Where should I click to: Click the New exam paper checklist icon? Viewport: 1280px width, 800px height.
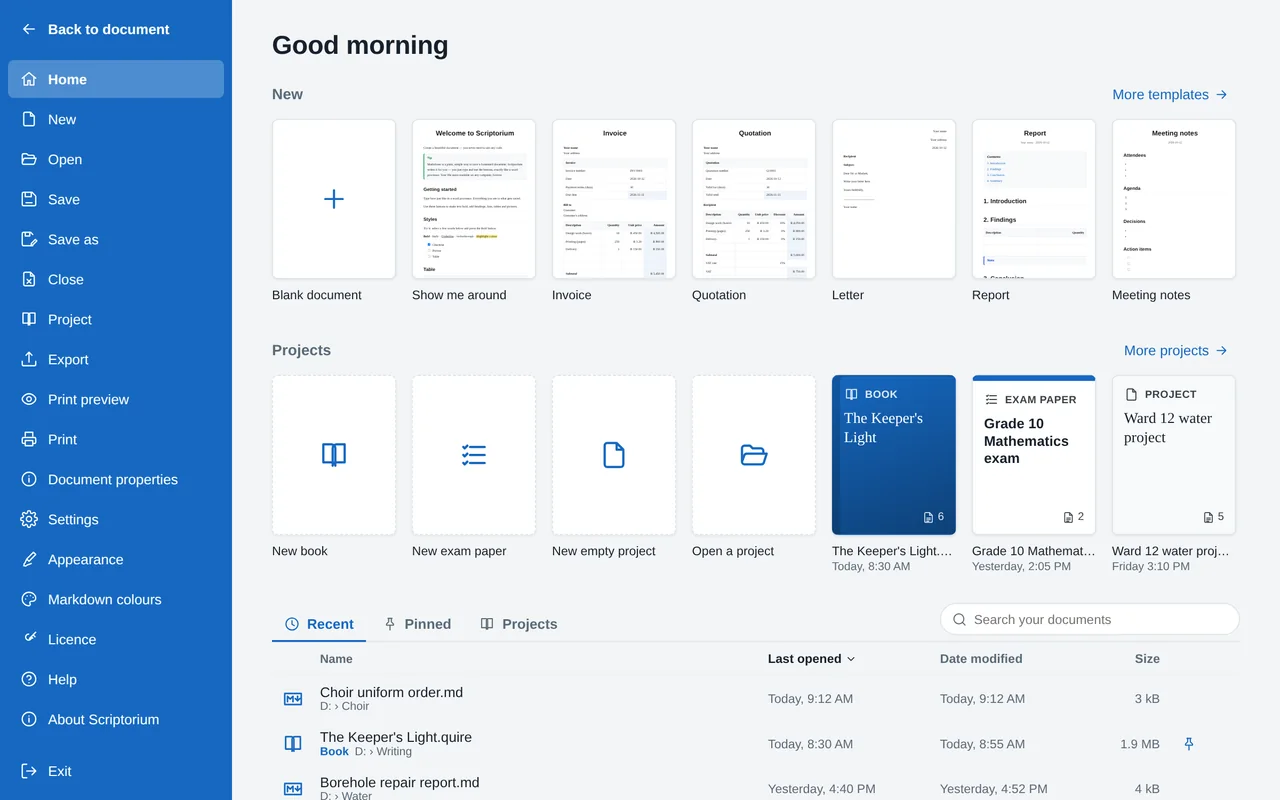pos(474,455)
